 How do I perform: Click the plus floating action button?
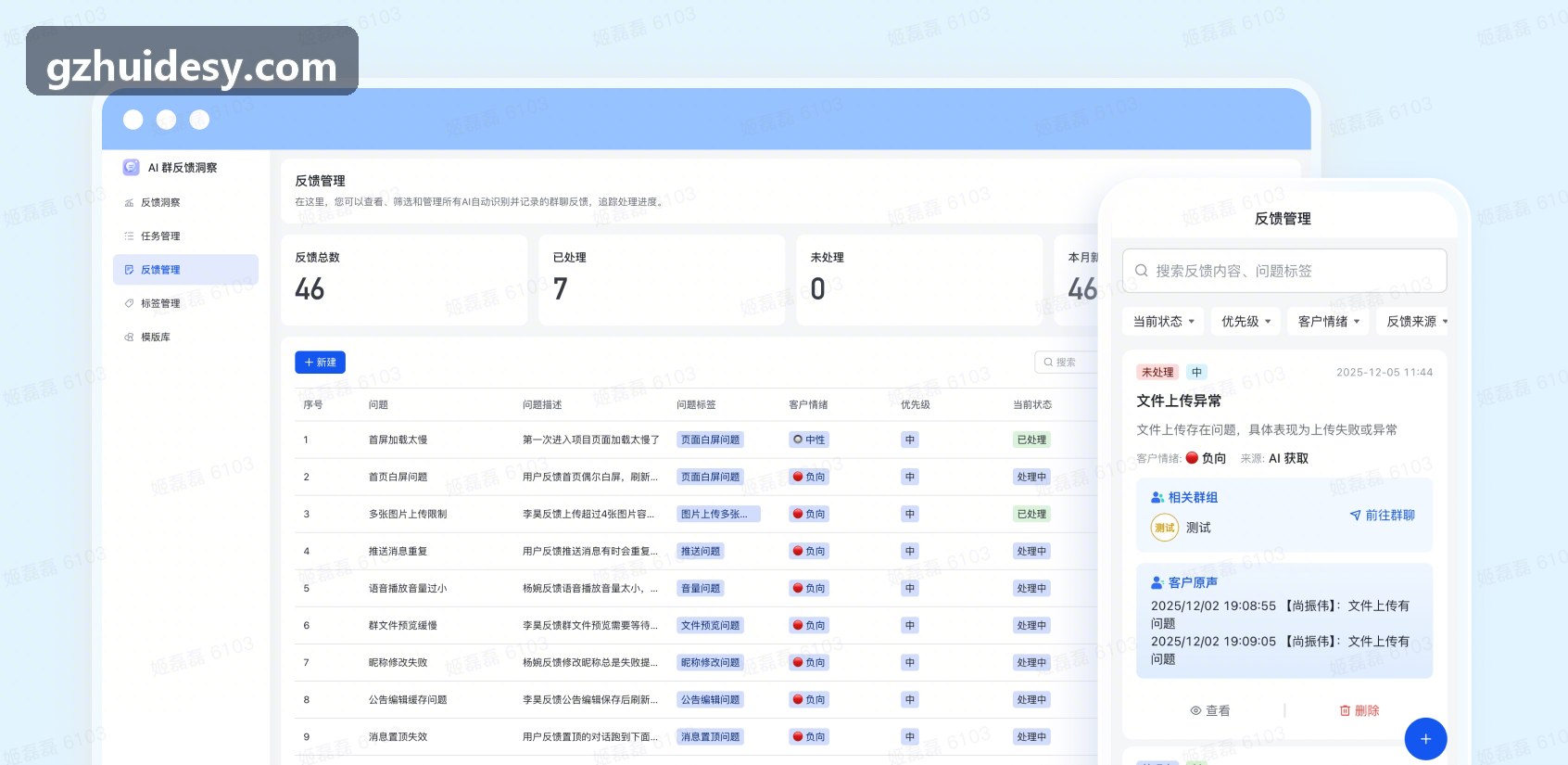[1425, 739]
